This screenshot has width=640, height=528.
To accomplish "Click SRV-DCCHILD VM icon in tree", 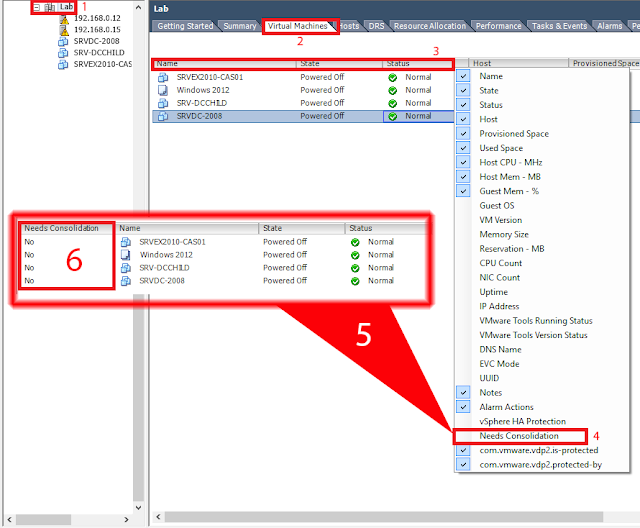I will [63, 53].
